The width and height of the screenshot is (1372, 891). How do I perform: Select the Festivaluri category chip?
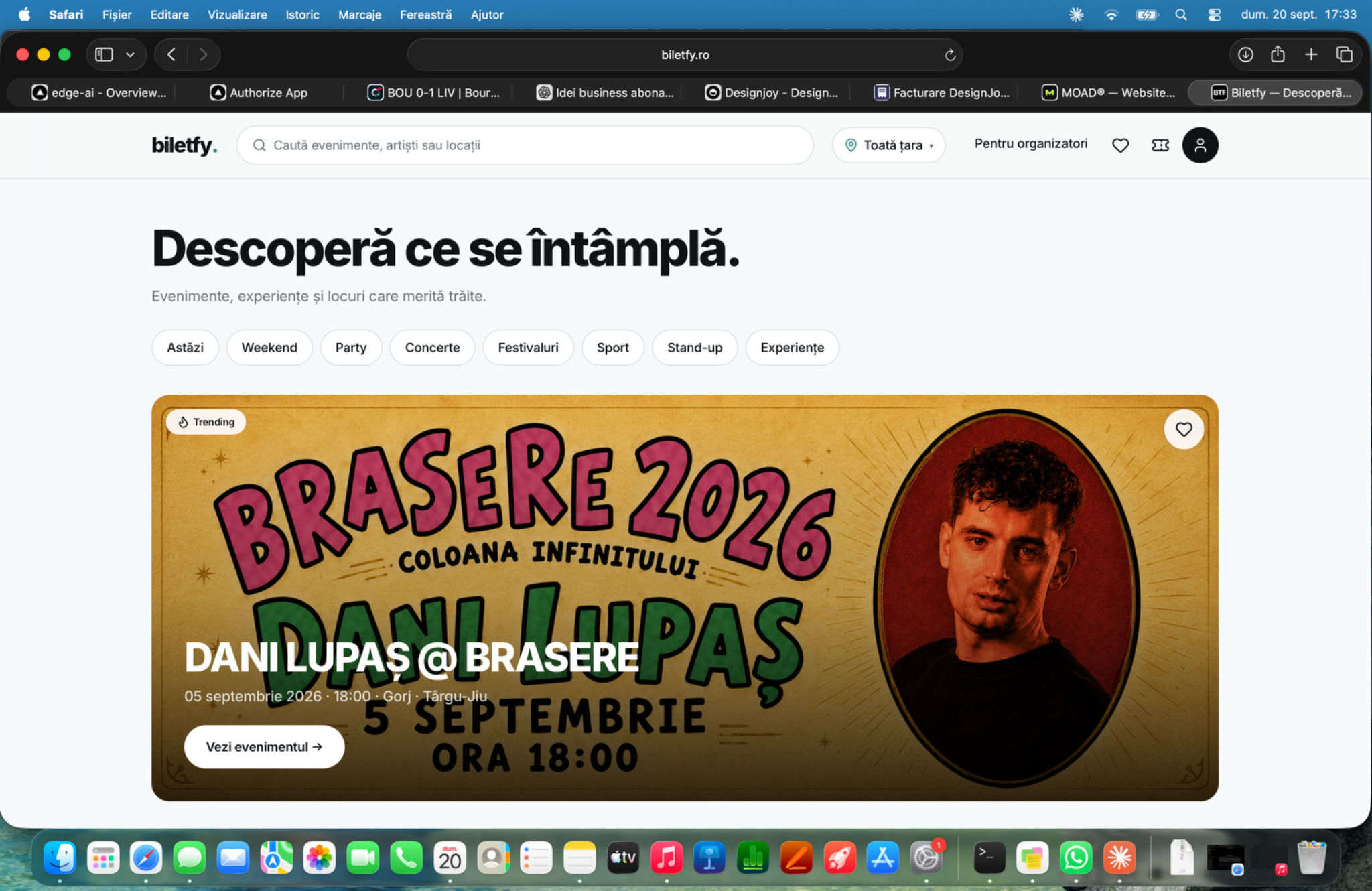click(x=528, y=348)
